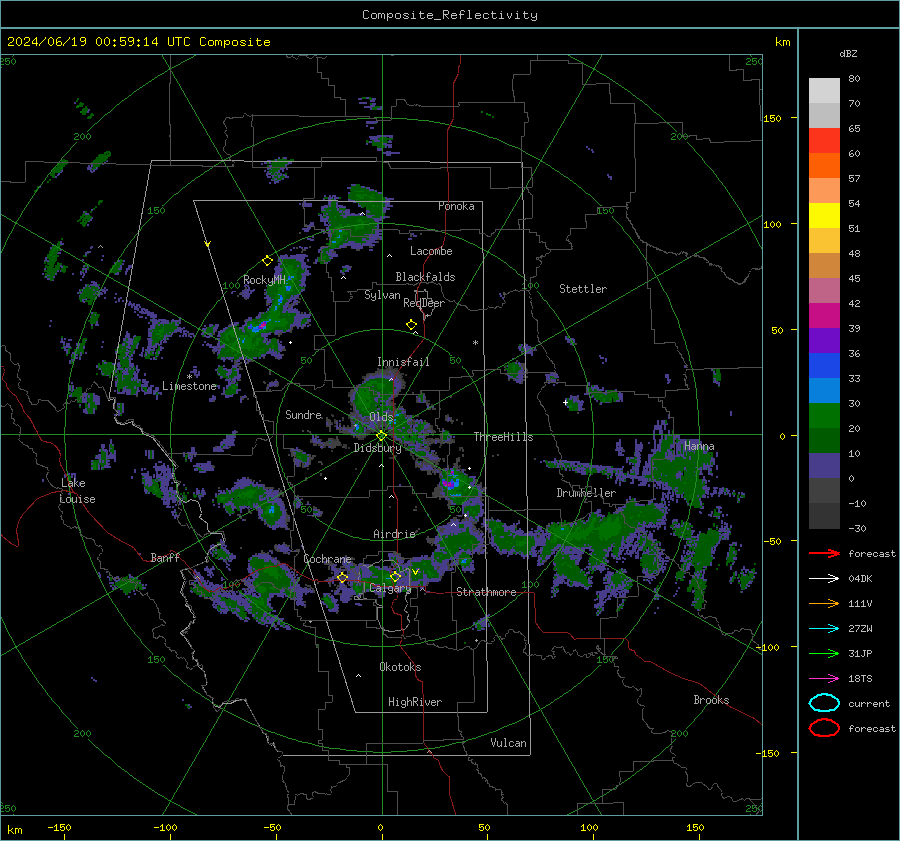Select the red 60–65 dBZ color swatch

pos(824,141)
